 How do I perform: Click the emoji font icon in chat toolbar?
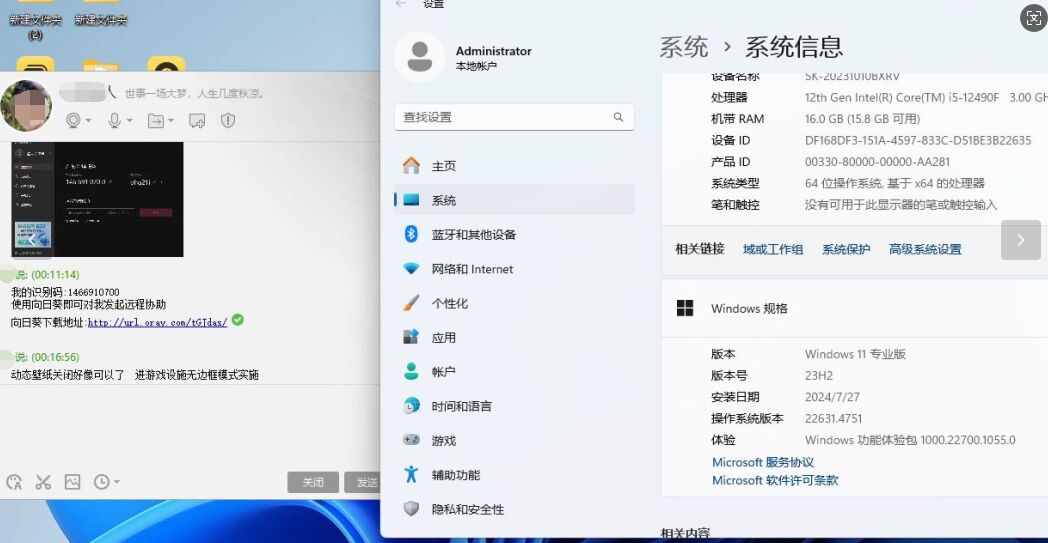[14, 481]
